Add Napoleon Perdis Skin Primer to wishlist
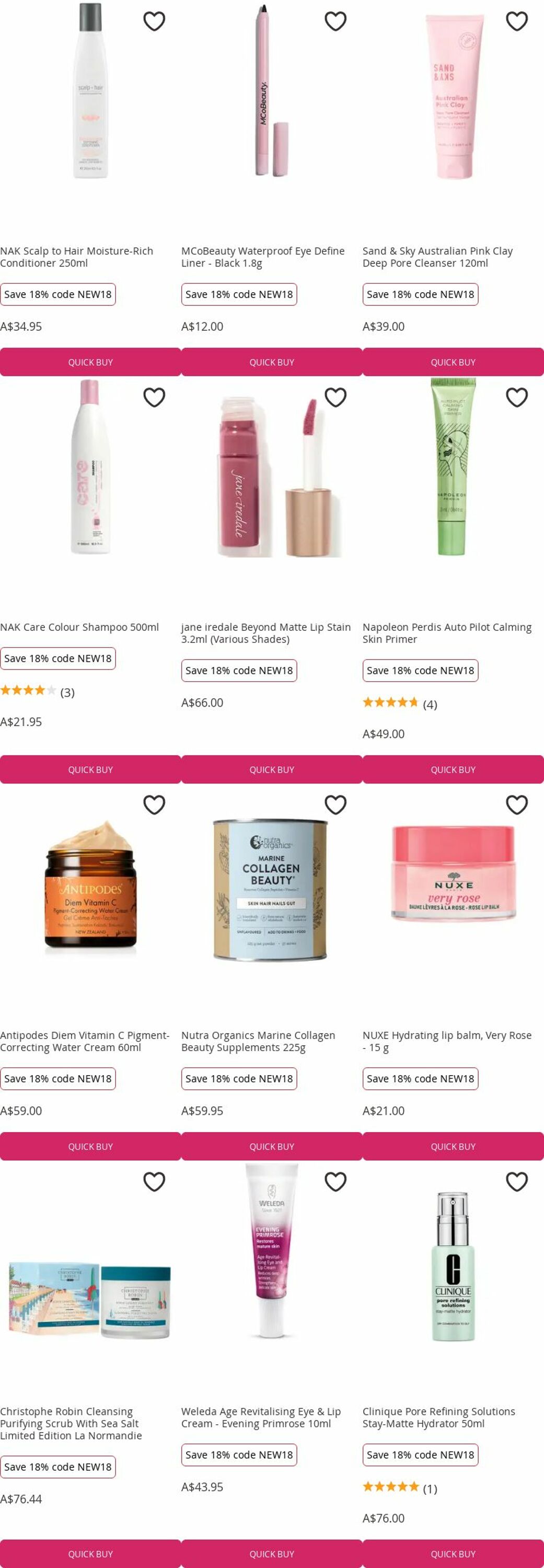This screenshot has width=544, height=1568. point(517,397)
